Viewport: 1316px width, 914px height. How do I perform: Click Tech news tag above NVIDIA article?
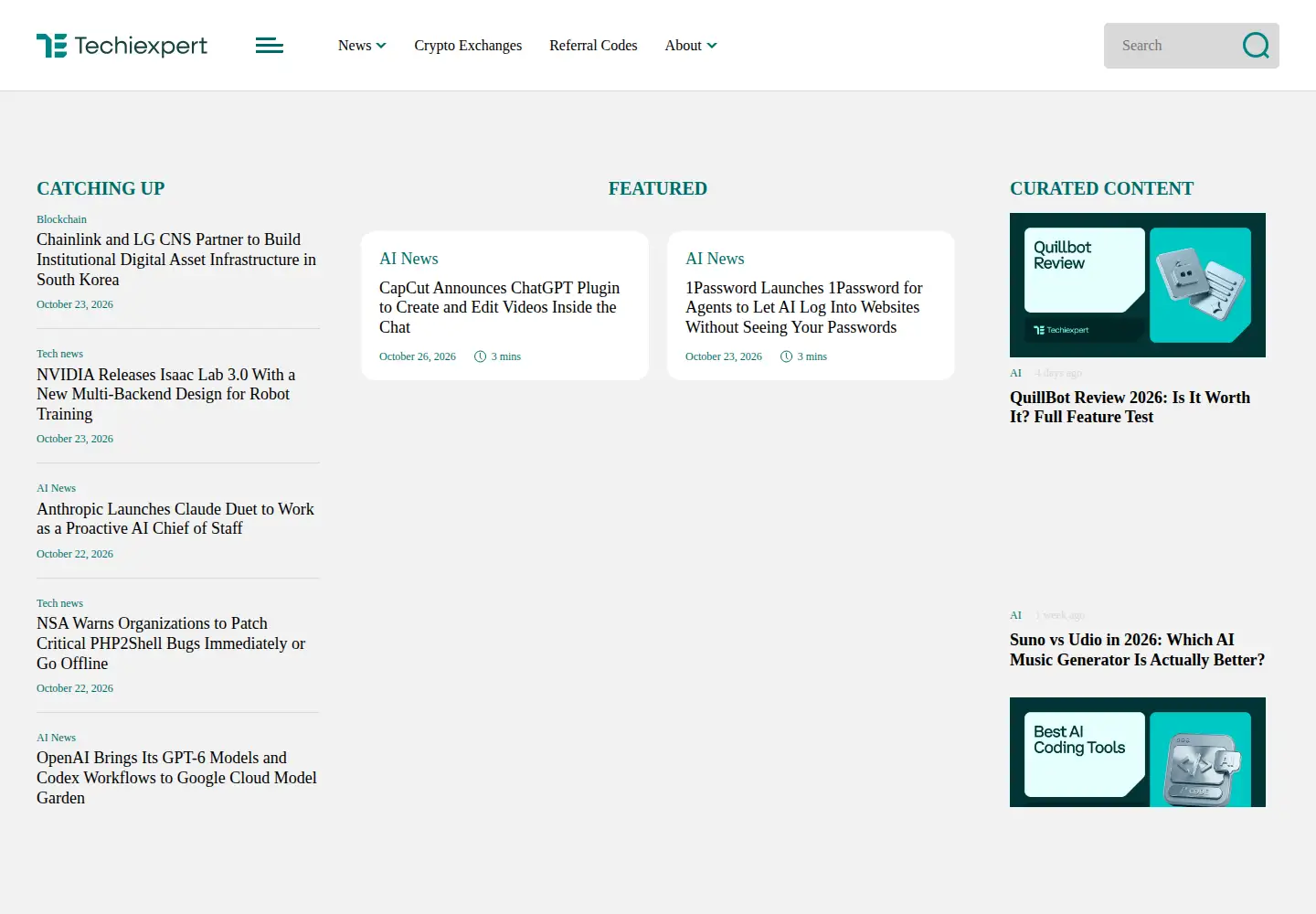pyautogui.click(x=59, y=354)
